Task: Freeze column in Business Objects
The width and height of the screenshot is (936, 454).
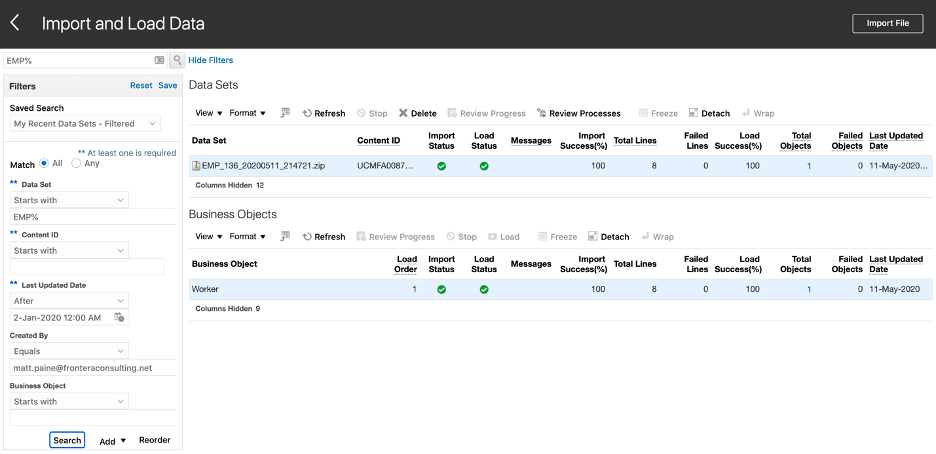Action: point(558,237)
